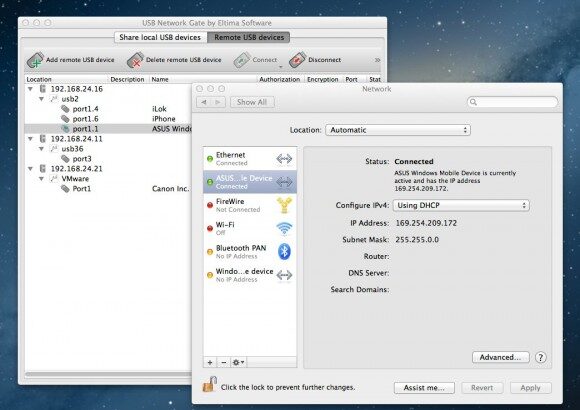This screenshot has height=410, width=580.
Task: Click the Wi-Fi signal icon in service list
Action: pos(284,228)
